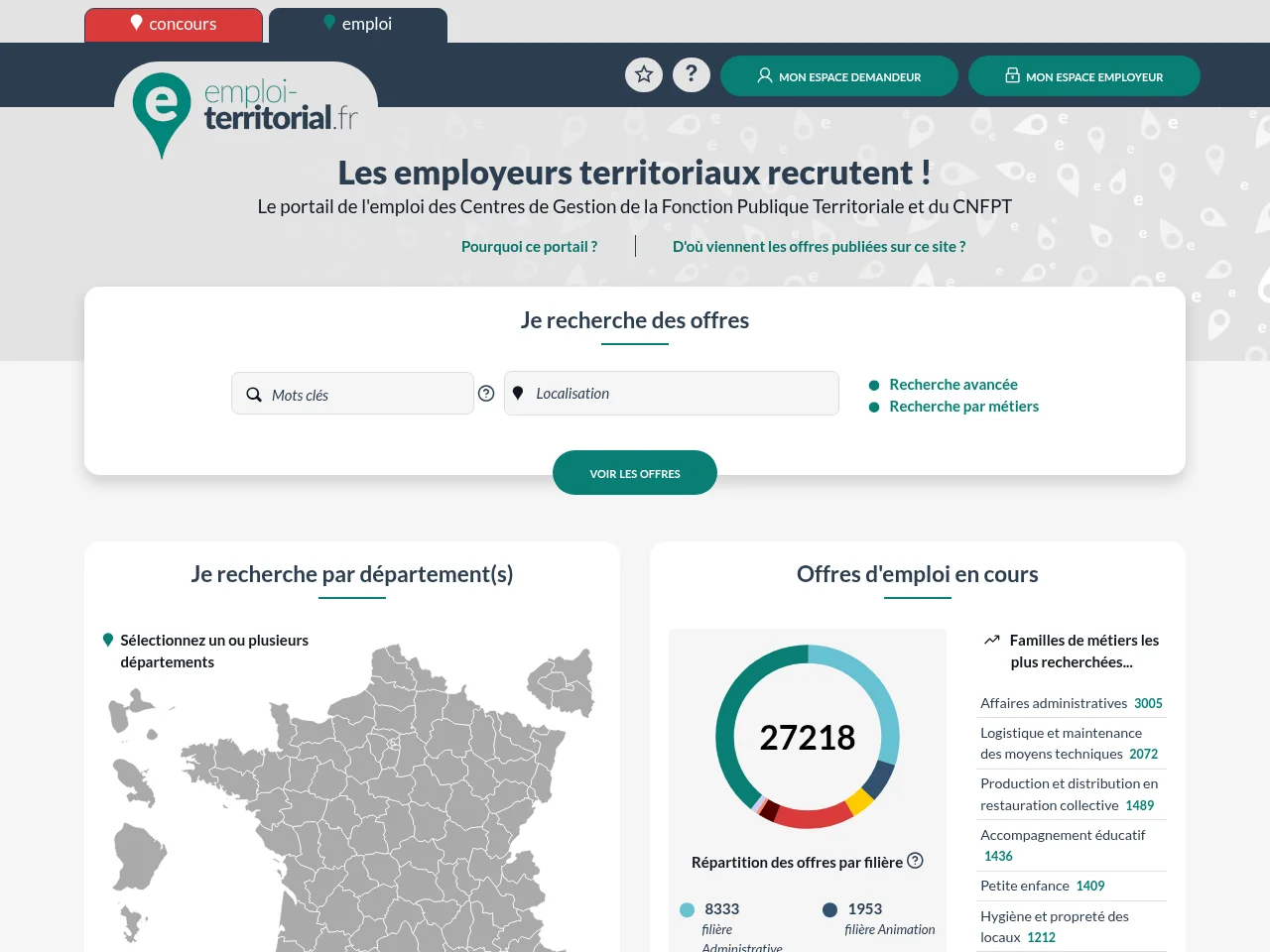Click the Voir les offres button

[x=635, y=473]
